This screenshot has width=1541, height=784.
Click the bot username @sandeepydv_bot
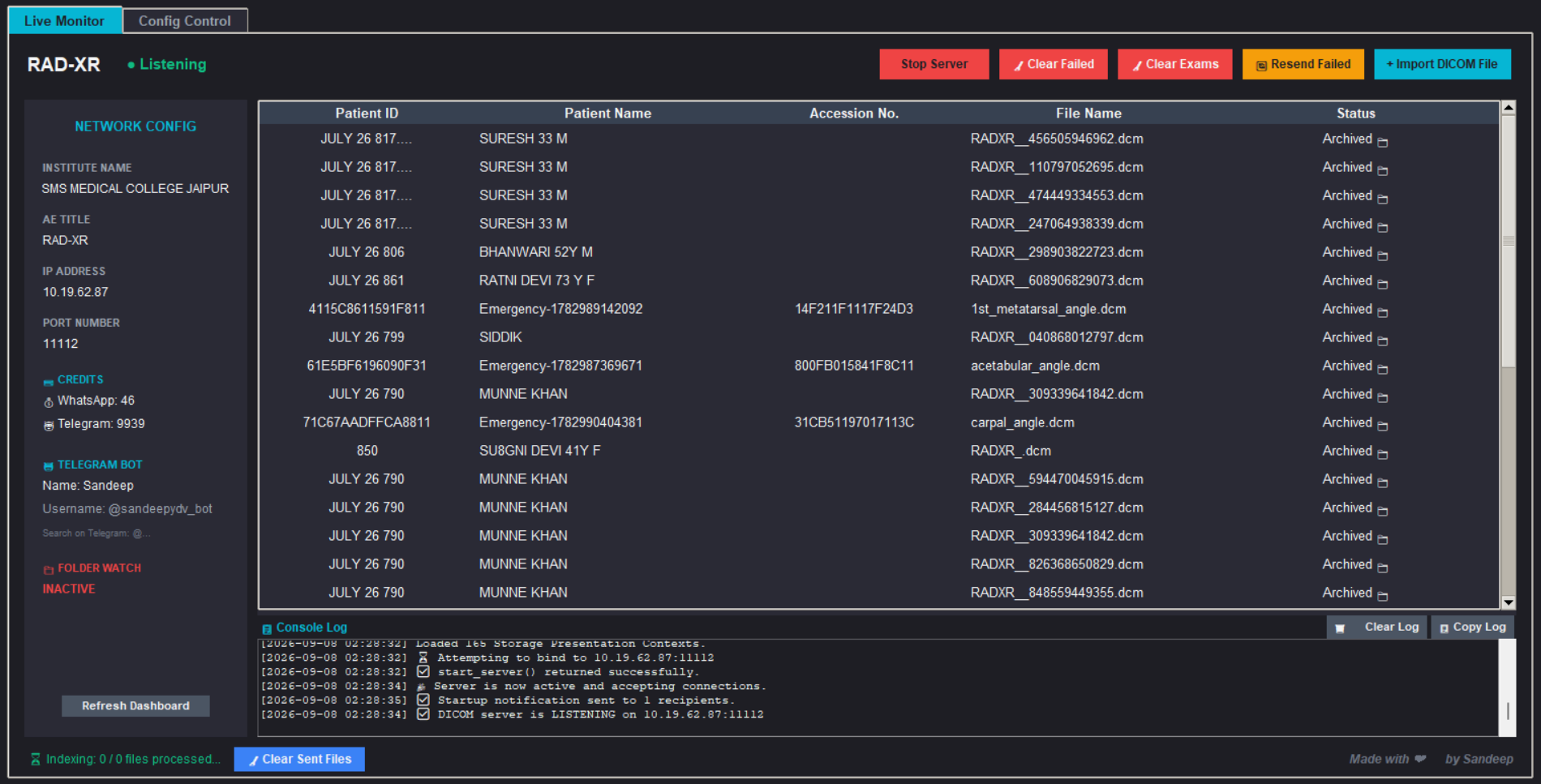pos(160,509)
